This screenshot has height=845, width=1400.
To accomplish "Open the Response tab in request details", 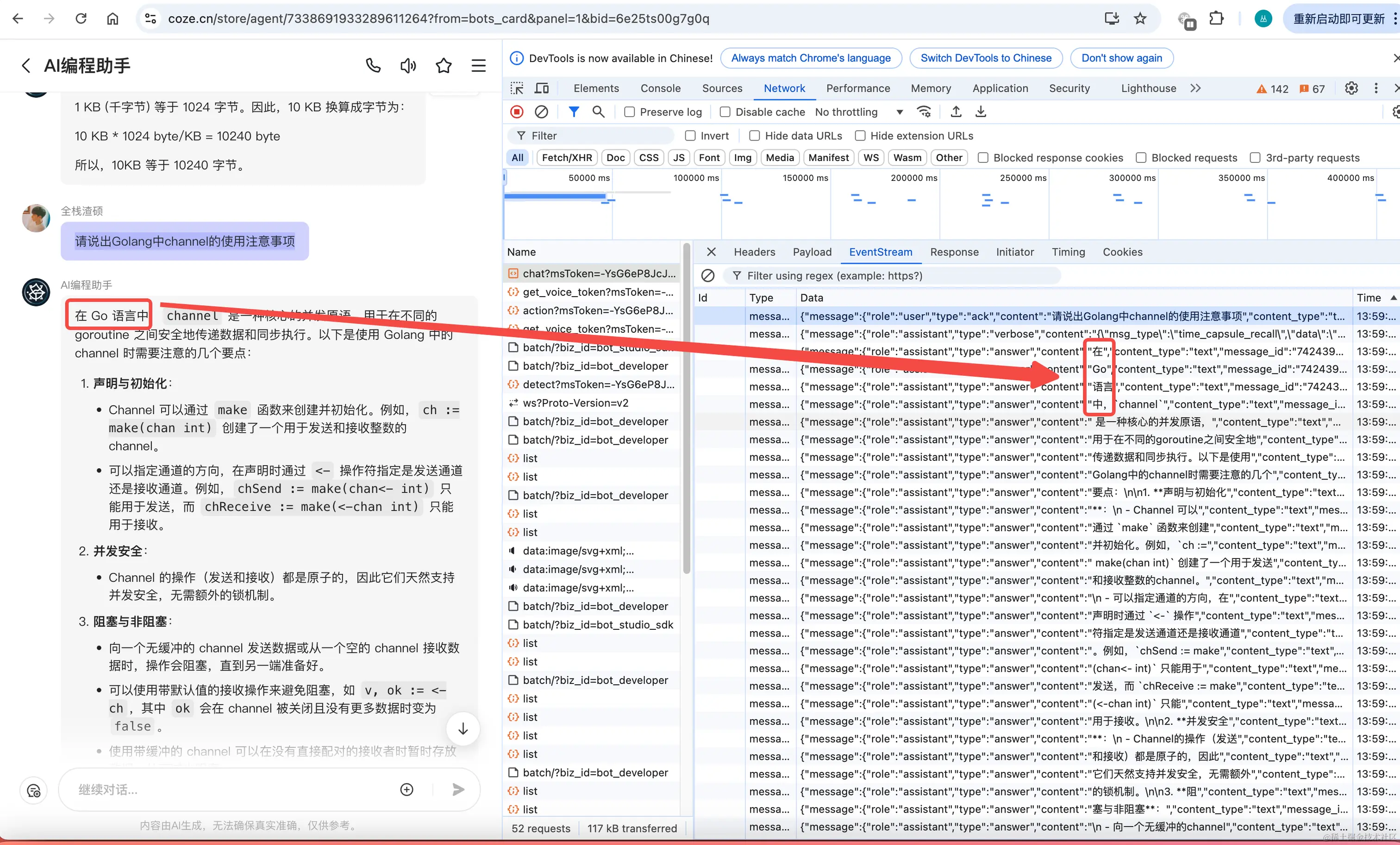I will (x=954, y=252).
